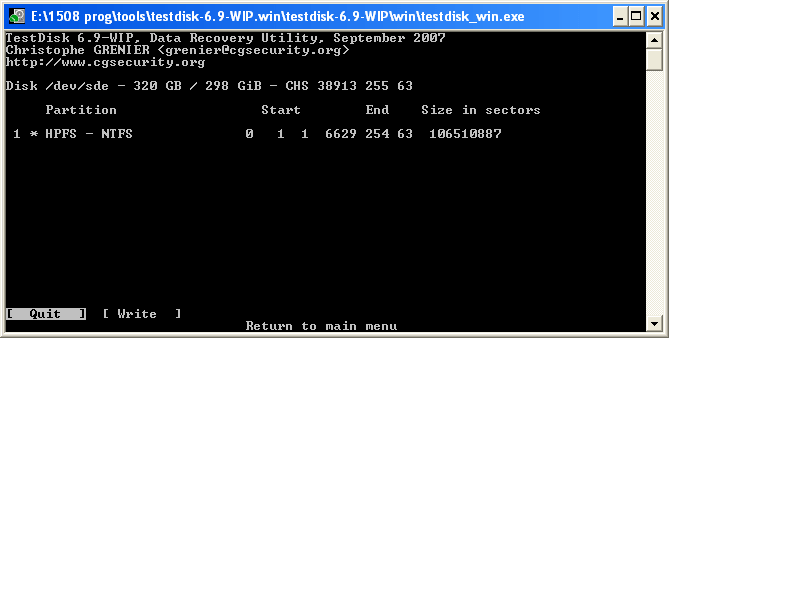Maximize the testdisk_win.exe window

click(x=636, y=17)
